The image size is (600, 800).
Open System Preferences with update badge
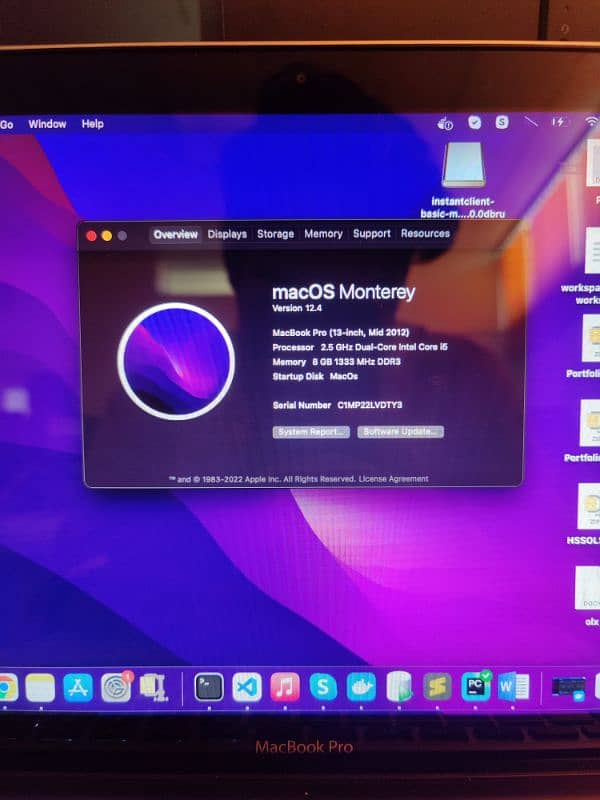point(116,687)
